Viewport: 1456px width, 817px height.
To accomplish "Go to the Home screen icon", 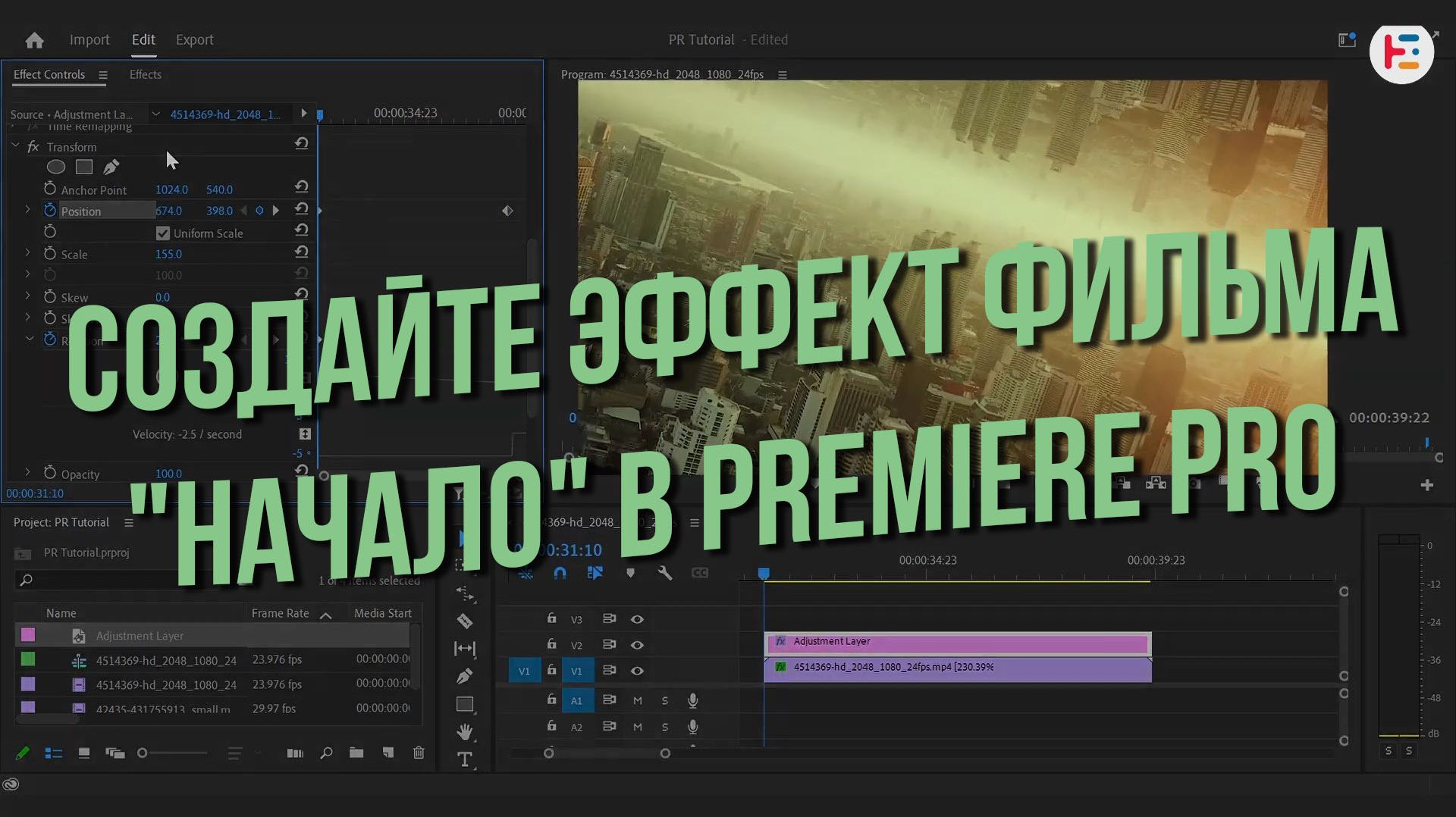I will pyautogui.click(x=34, y=40).
